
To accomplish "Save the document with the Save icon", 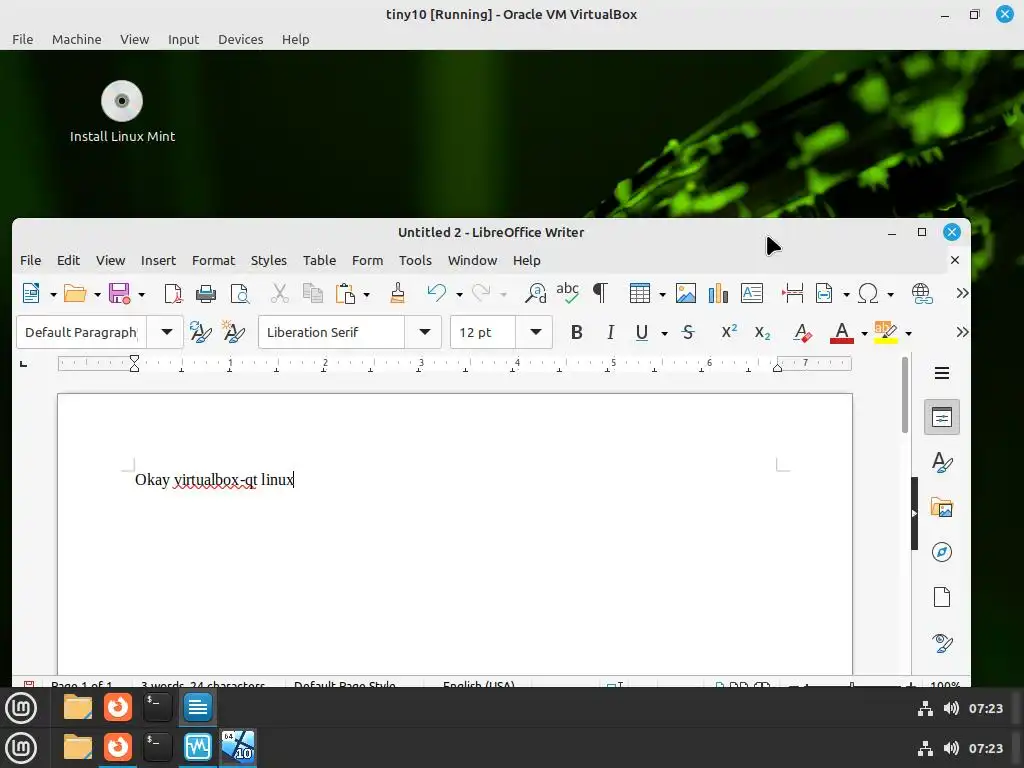I will [x=119, y=293].
